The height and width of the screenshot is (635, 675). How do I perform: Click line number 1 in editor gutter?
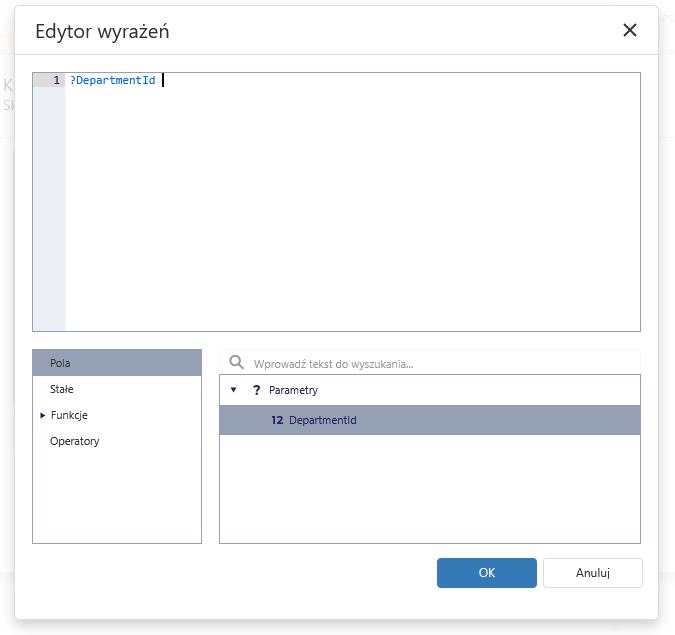pos(56,80)
